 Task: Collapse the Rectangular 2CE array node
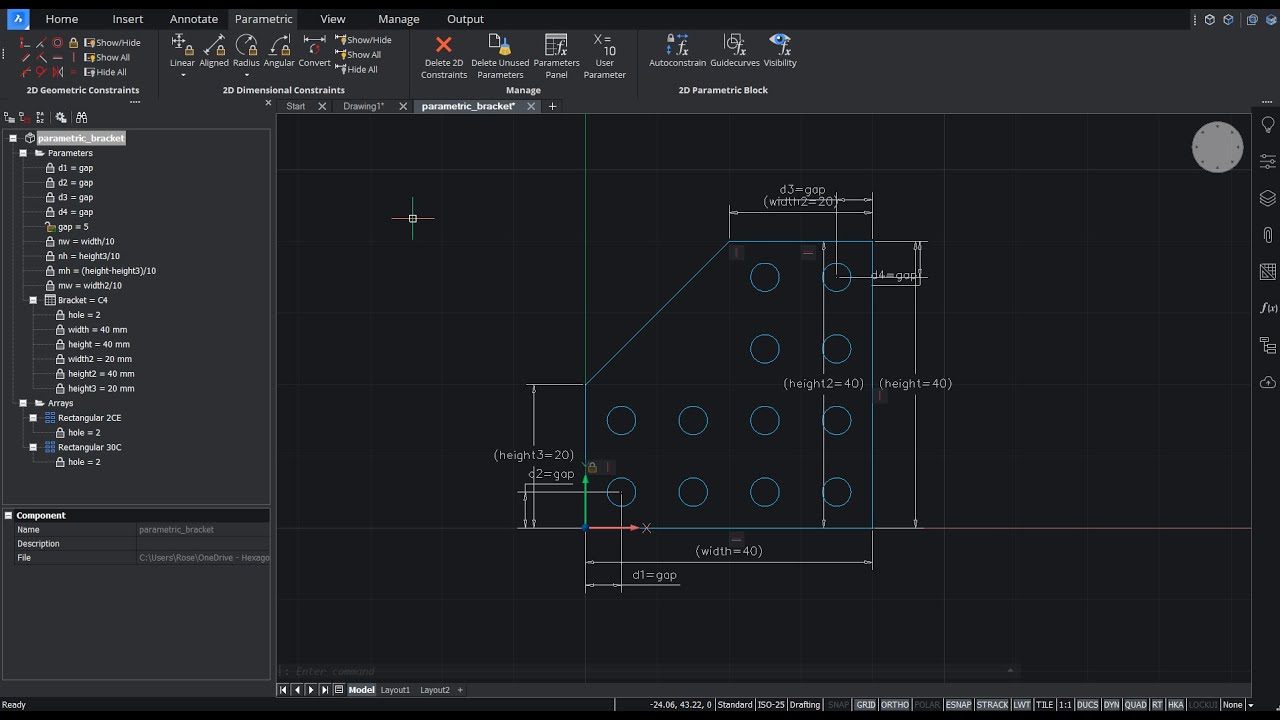33,418
